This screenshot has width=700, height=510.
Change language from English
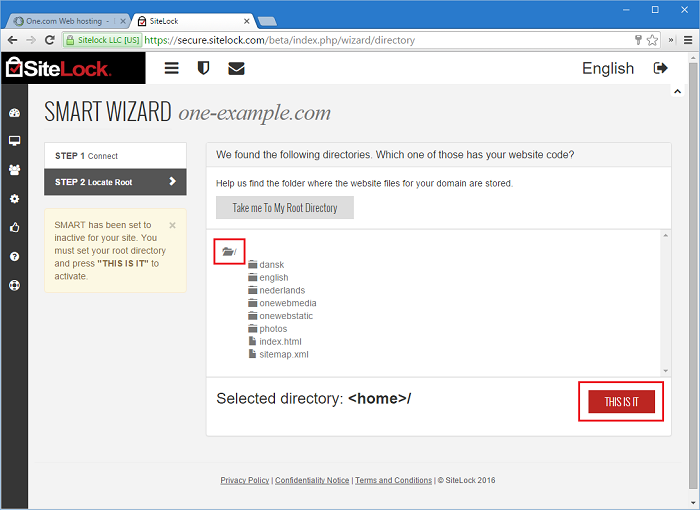(x=608, y=68)
